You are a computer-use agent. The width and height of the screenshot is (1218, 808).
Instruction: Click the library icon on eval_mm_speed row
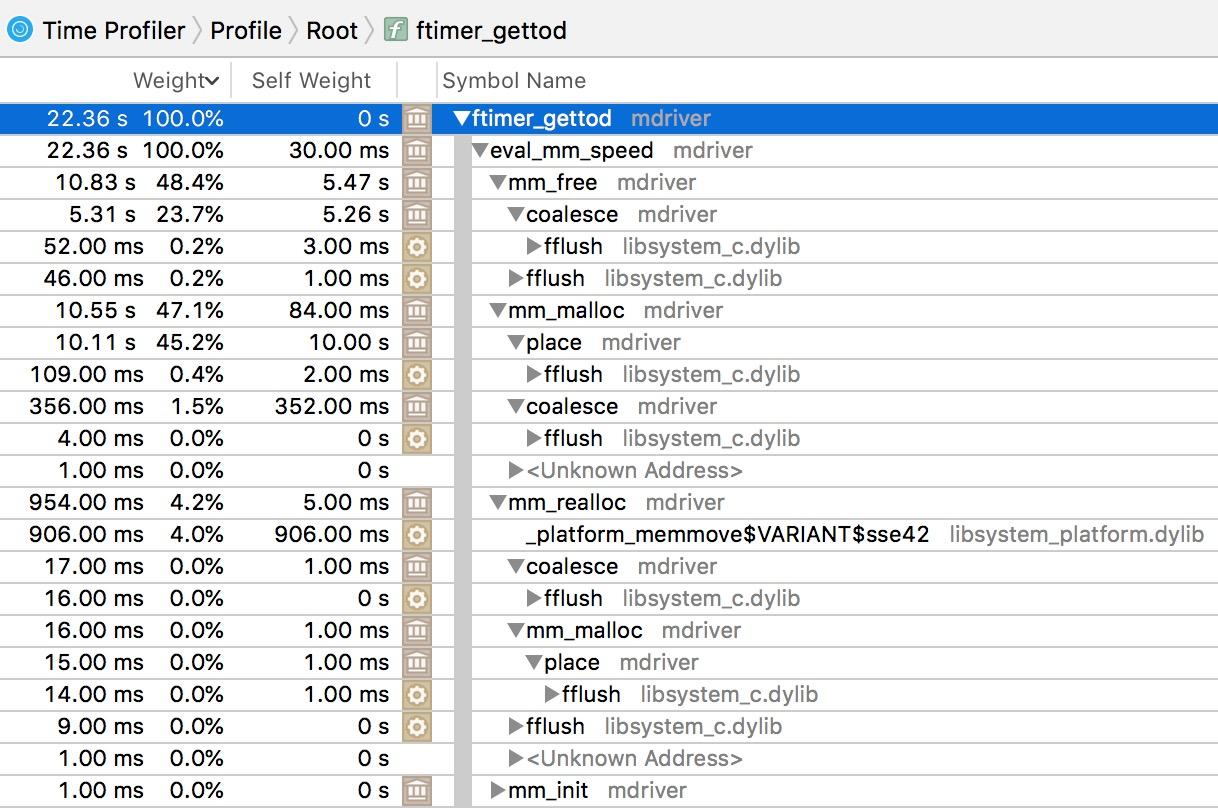(x=417, y=151)
